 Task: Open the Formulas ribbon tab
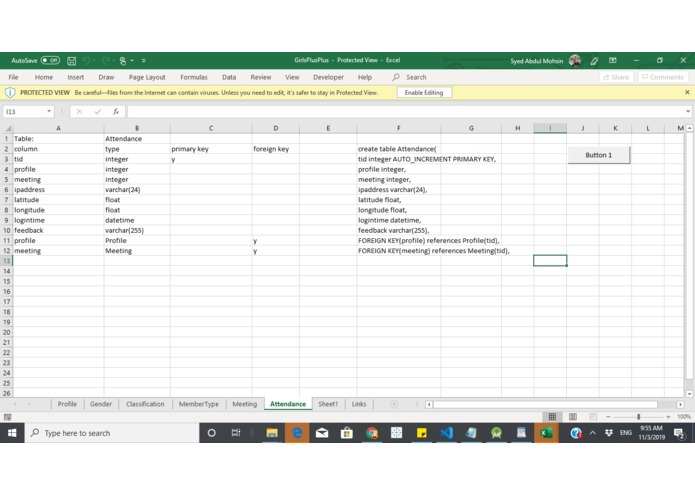[x=194, y=77]
